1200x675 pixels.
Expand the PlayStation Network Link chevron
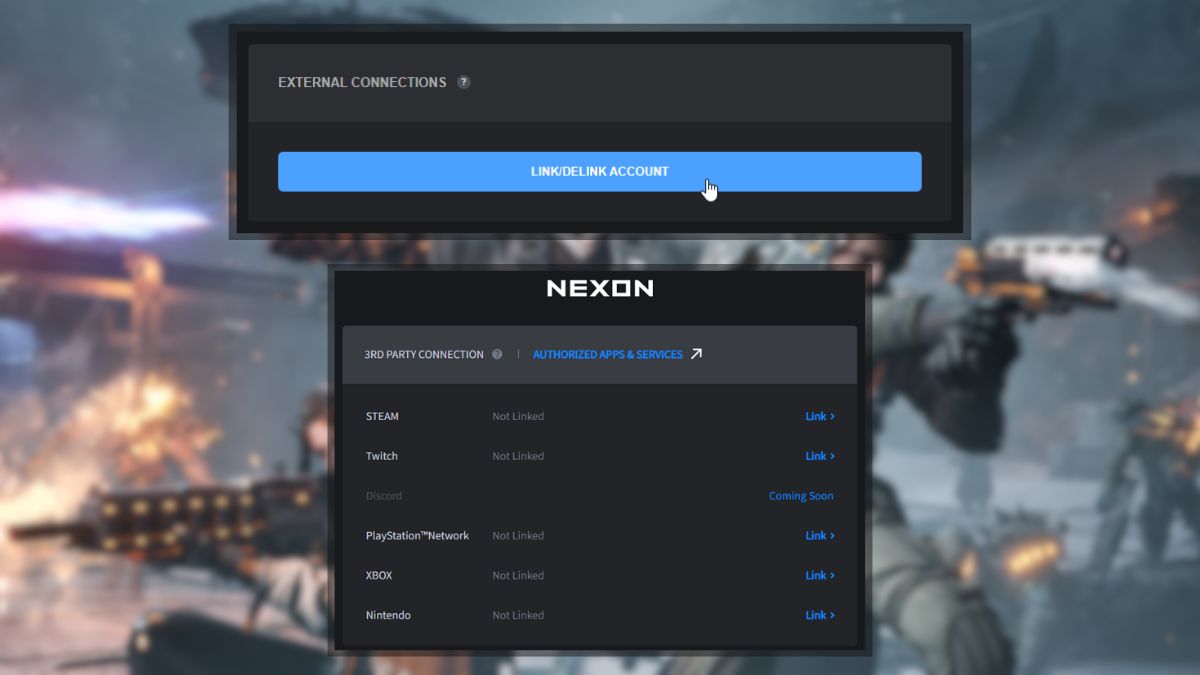click(834, 535)
